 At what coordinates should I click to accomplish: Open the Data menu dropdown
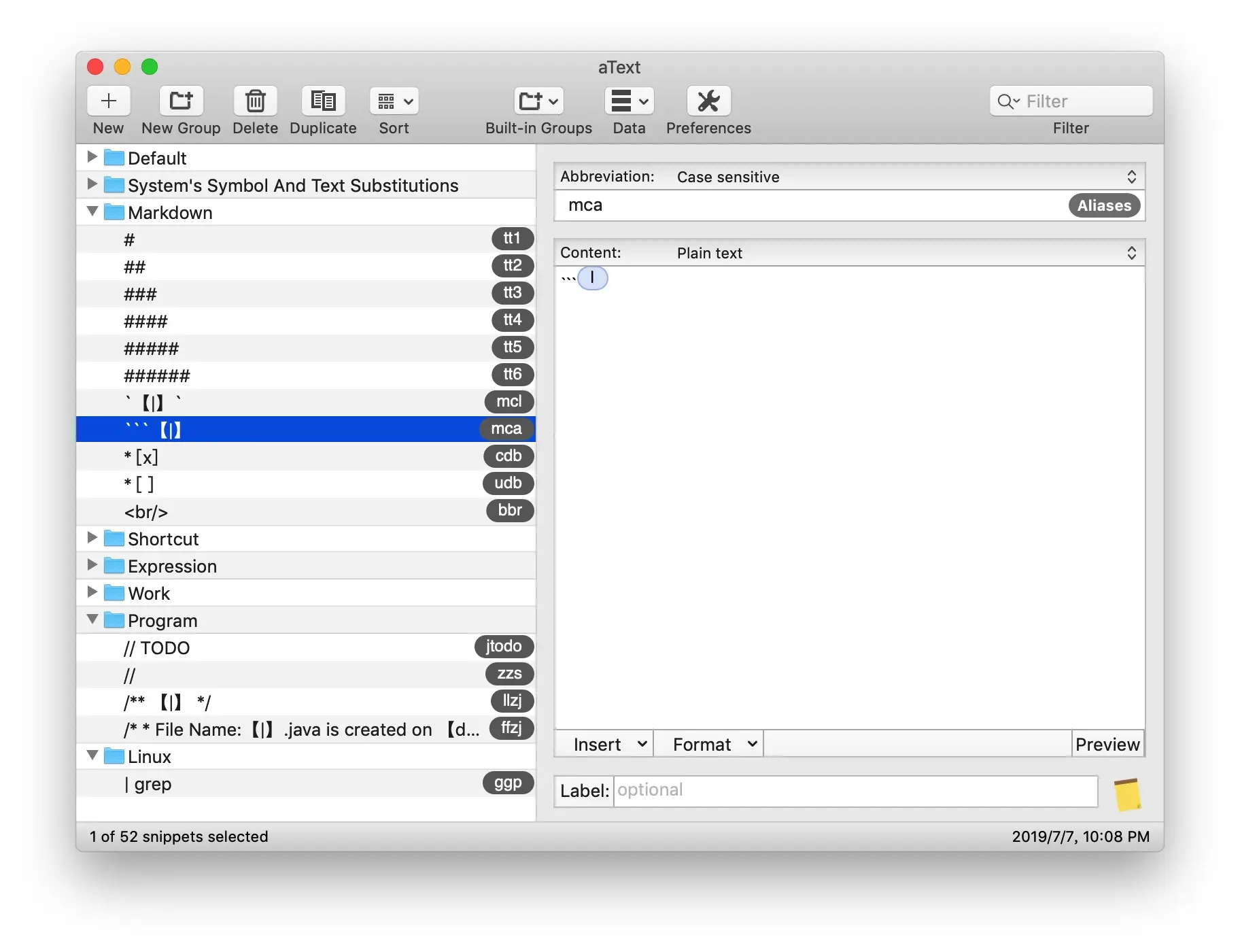pos(629,101)
